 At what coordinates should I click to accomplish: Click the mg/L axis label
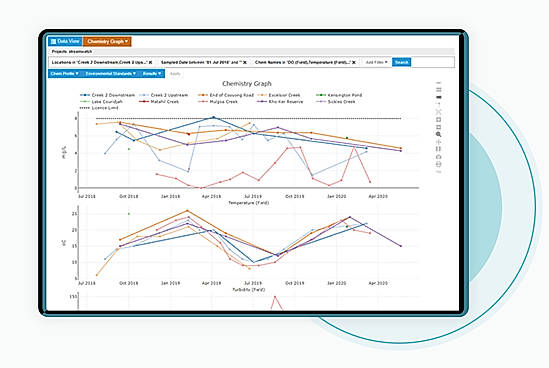pos(64,153)
